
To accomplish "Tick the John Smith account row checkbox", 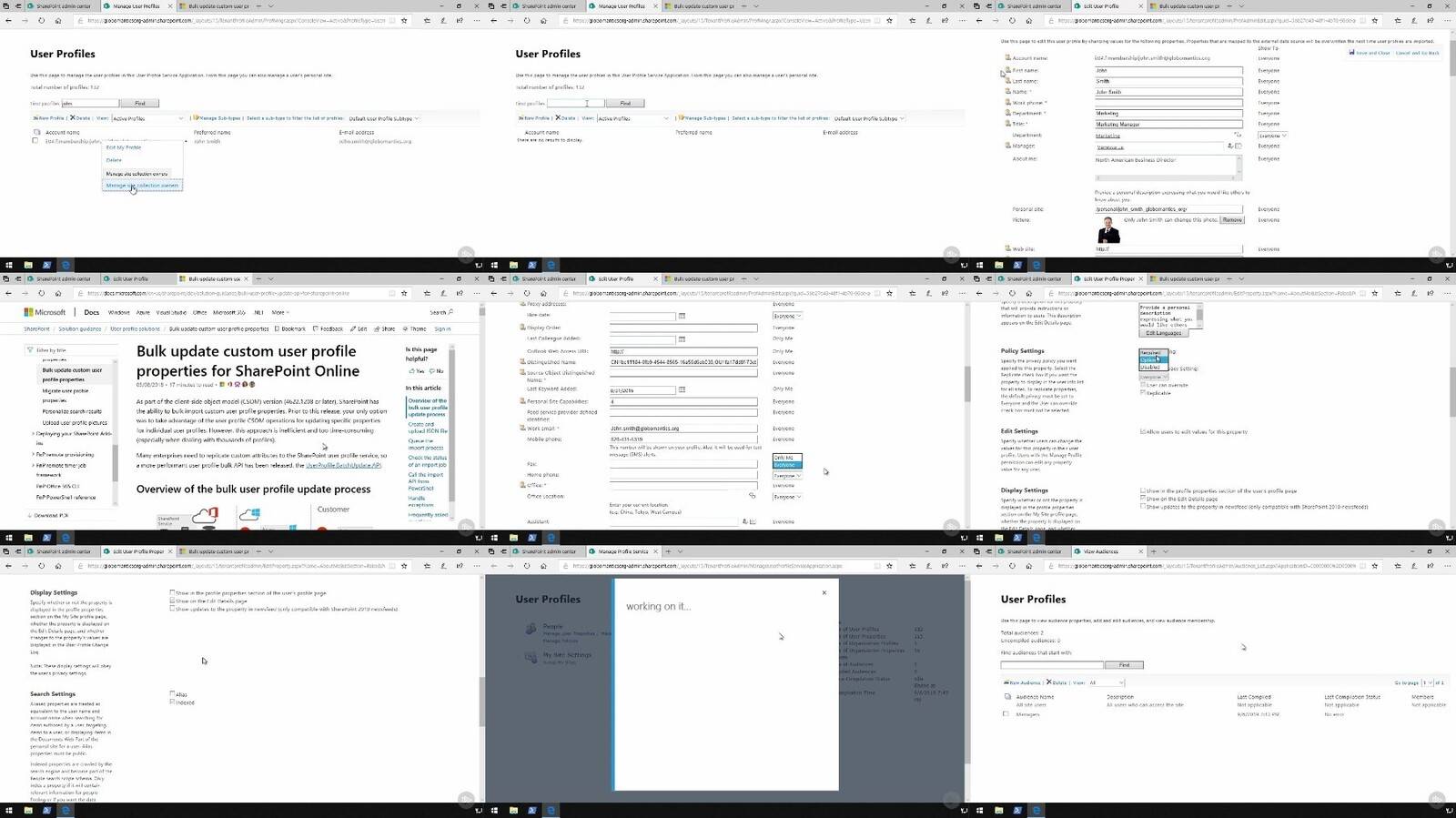I will pyautogui.click(x=35, y=141).
